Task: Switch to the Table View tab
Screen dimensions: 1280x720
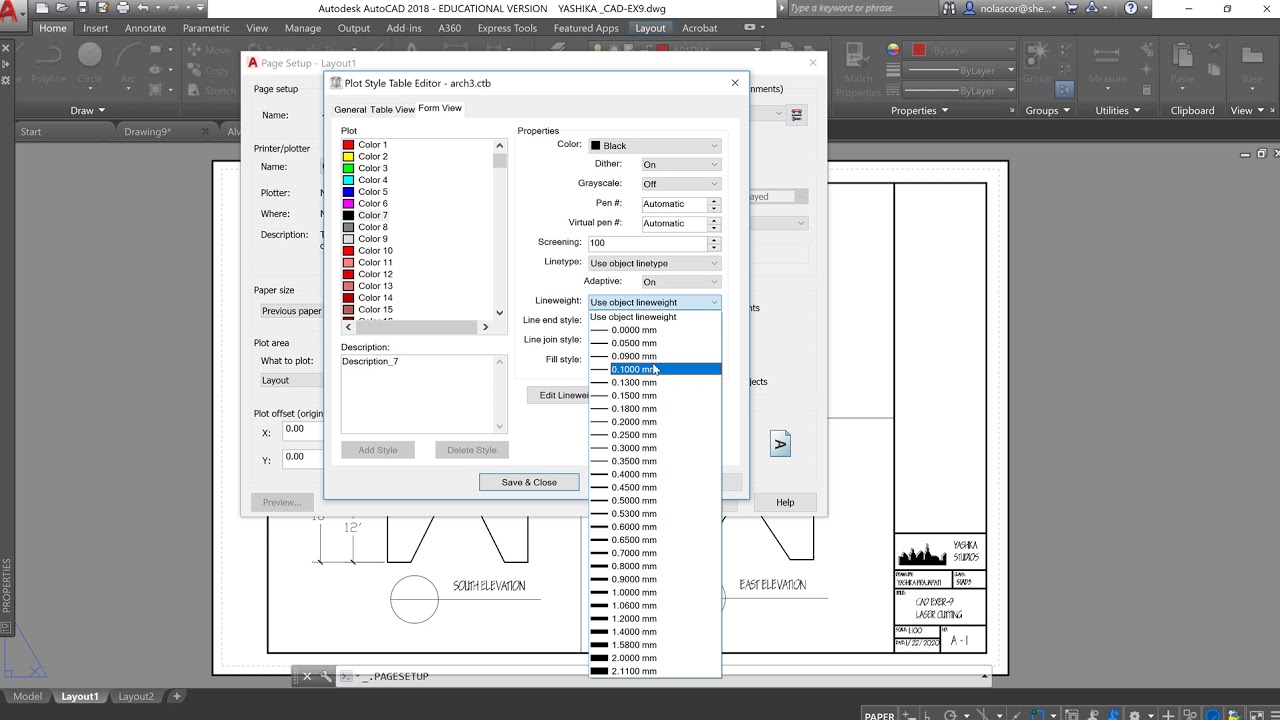Action: [x=392, y=109]
